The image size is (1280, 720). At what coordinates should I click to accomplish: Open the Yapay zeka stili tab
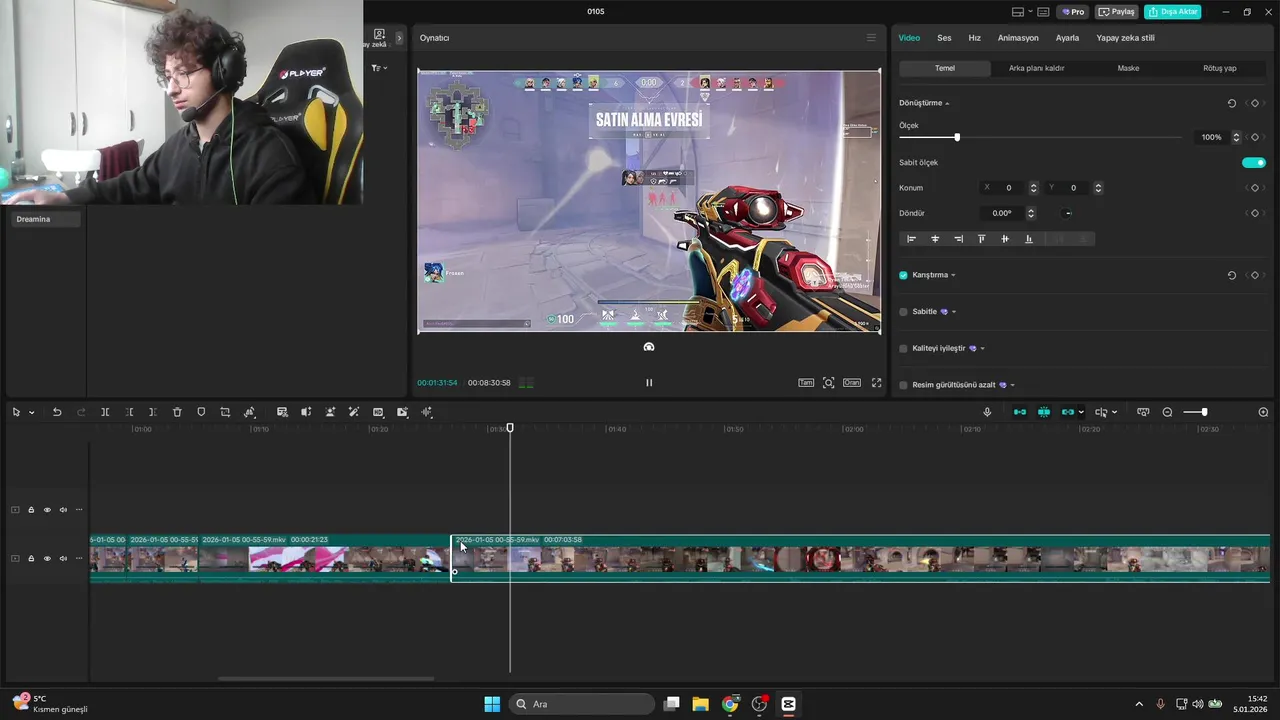tap(1125, 38)
